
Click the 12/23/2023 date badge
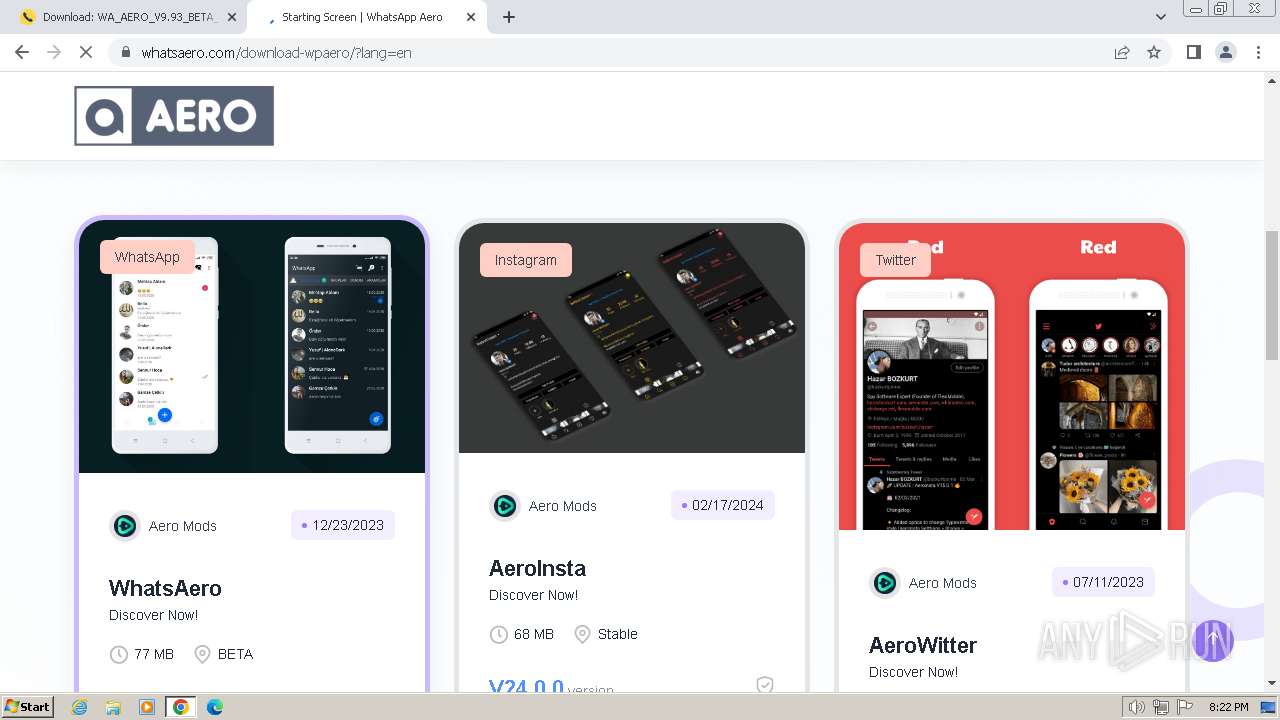coord(343,525)
